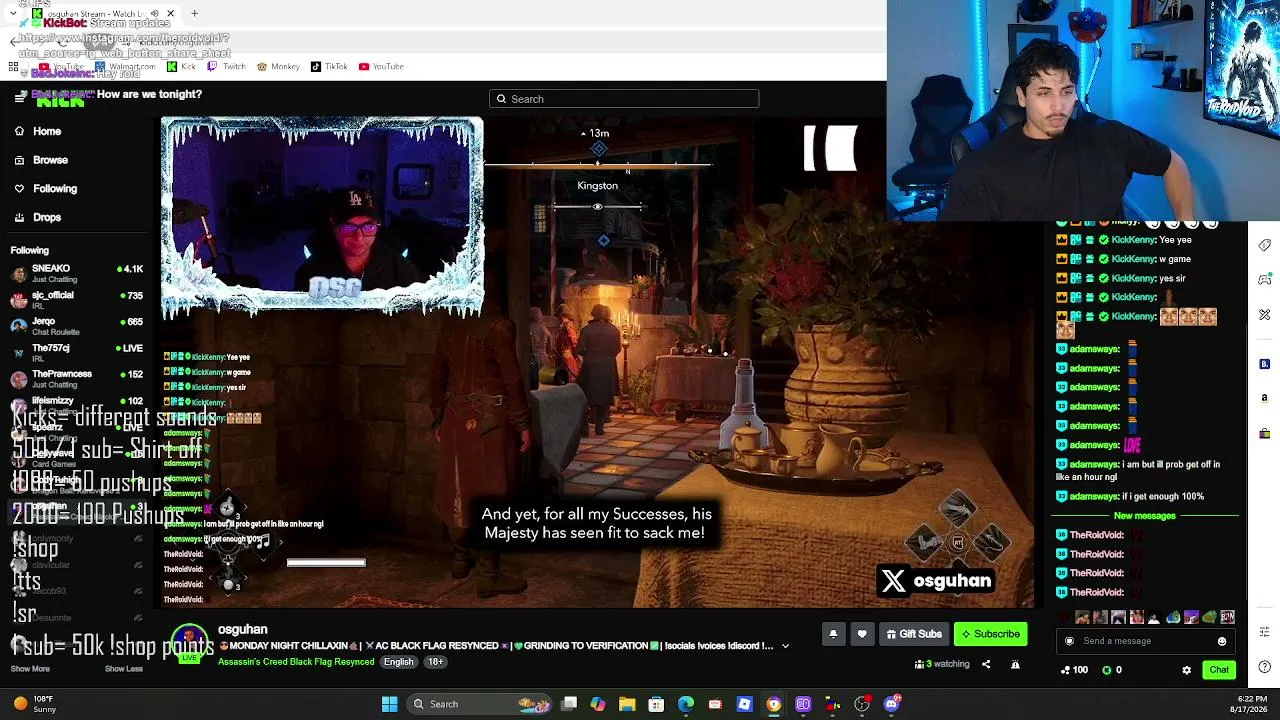The height and width of the screenshot is (720, 1280).
Task: Toggle the heart follow button for osguhan
Action: click(862, 634)
